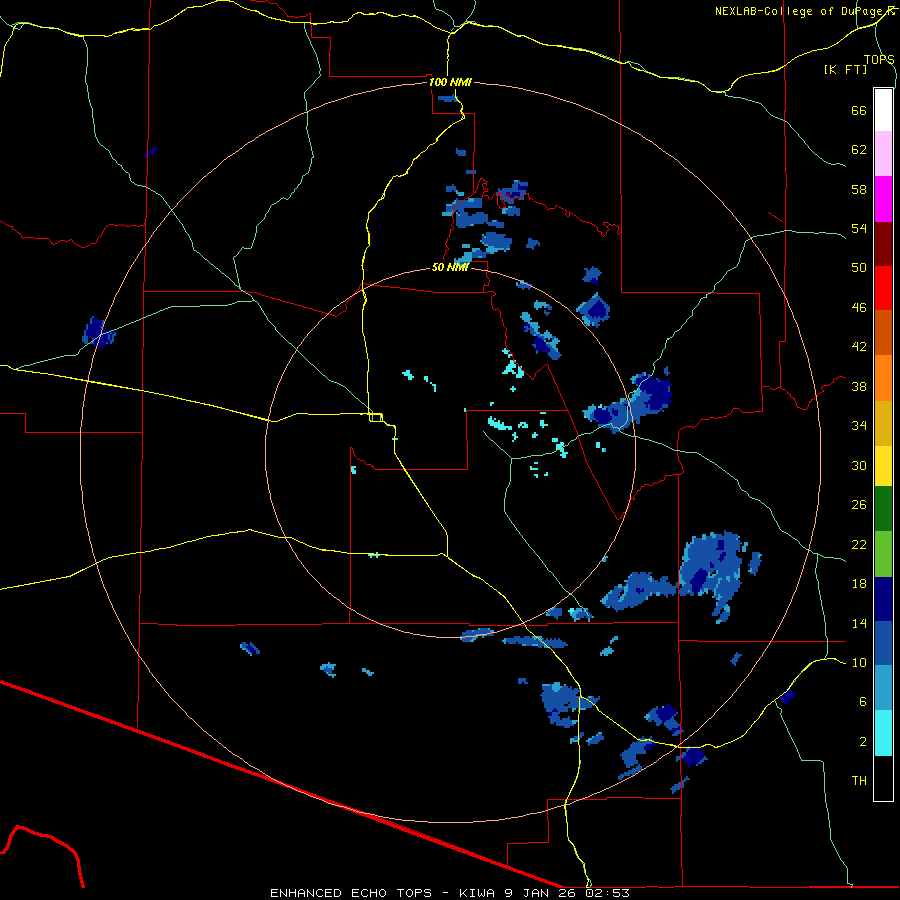Click the navy blue legend color band
Screen dimensions: 900x900
coord(883,599)
